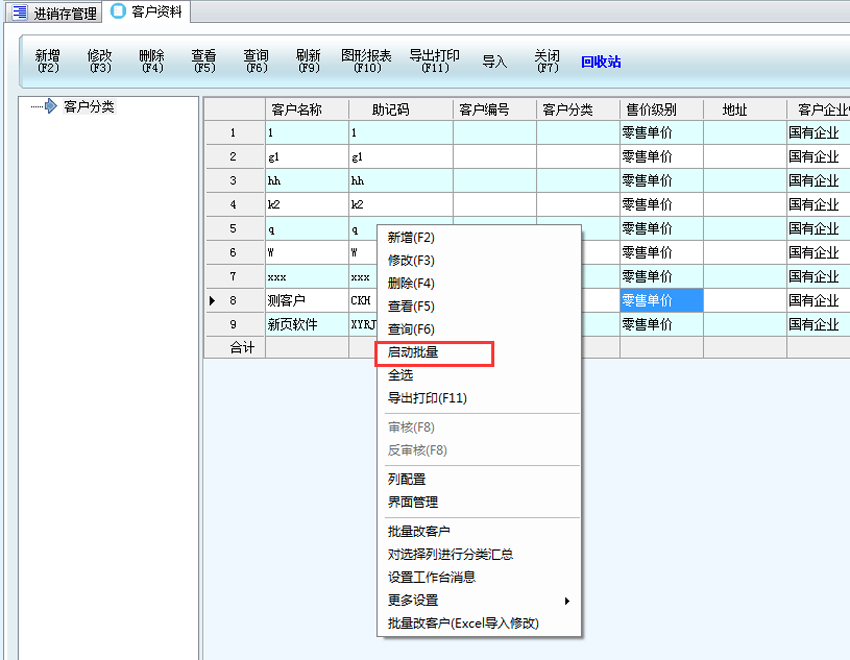Screen dimensions: 850x660
Task: Open the 更多设置 submenu arrow
Action: (x=567, y=601)
